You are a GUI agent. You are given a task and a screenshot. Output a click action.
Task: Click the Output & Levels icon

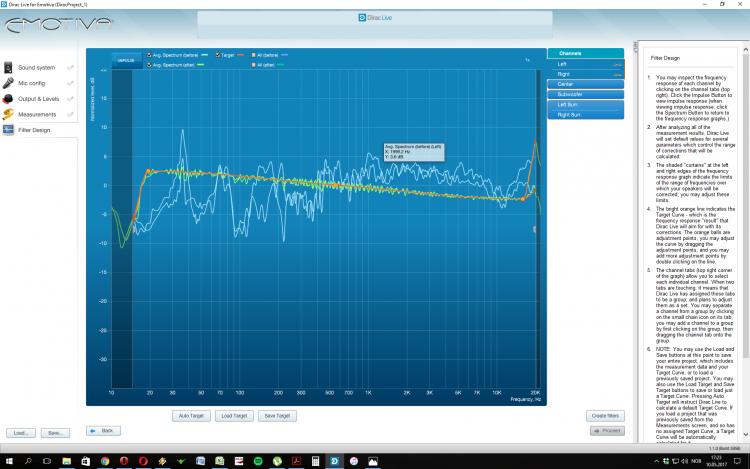pyautogui.click(x=8, y=99)
